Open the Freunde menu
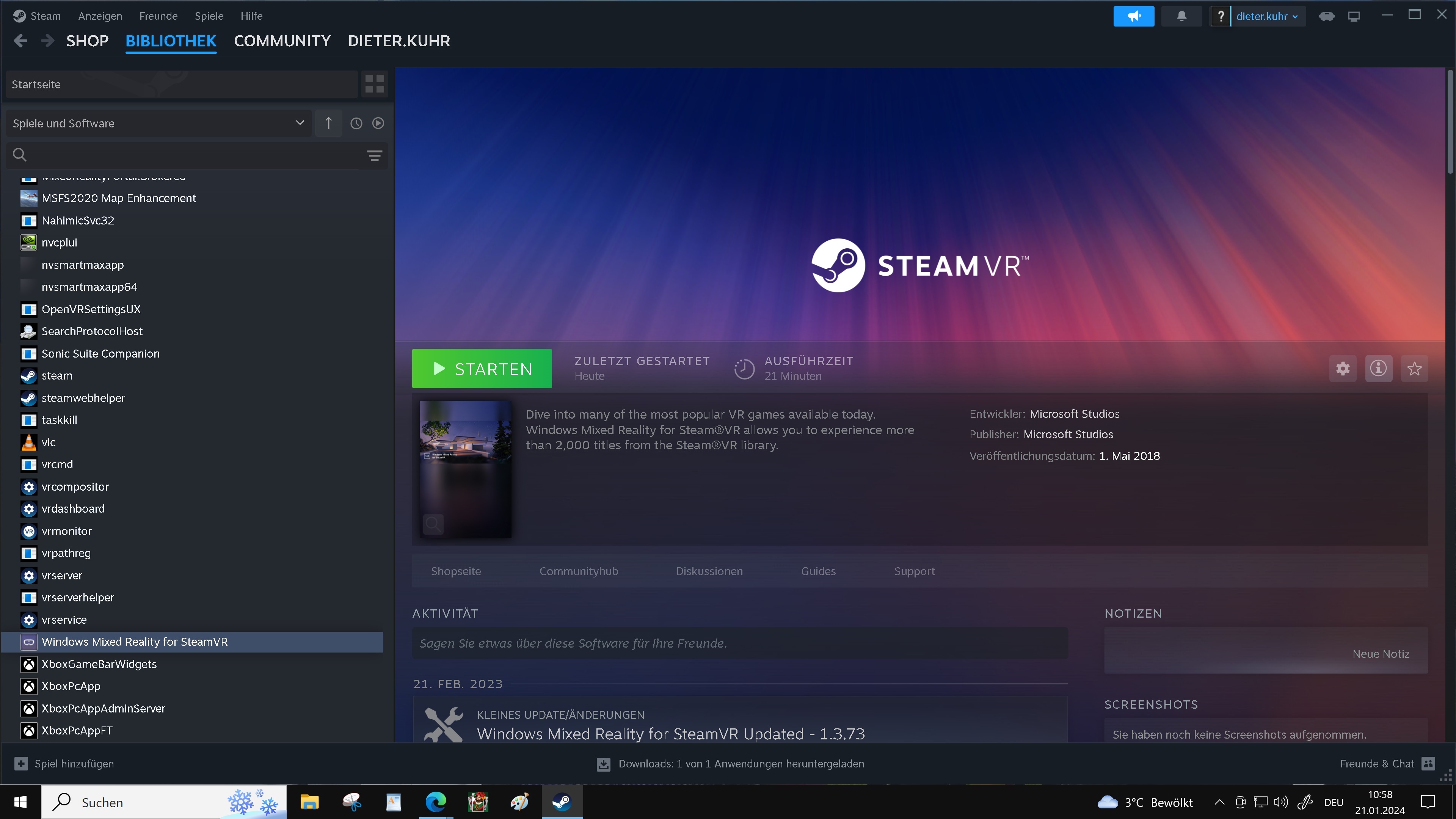The height and width of the screenshot is (819, 1456). 158,16
